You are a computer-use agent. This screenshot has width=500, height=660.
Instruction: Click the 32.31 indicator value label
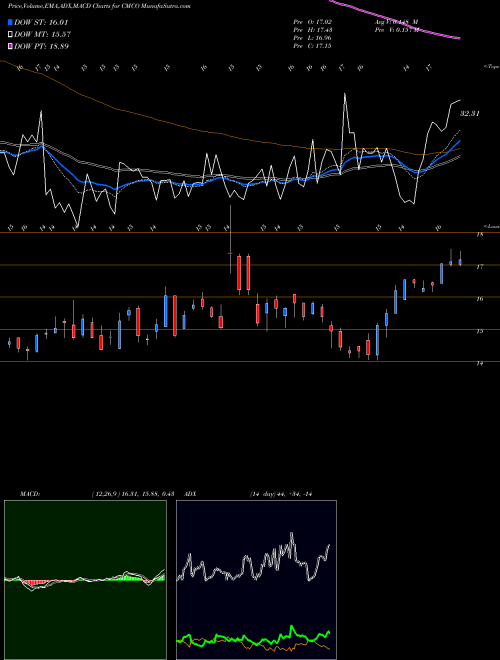click(470, 113)
